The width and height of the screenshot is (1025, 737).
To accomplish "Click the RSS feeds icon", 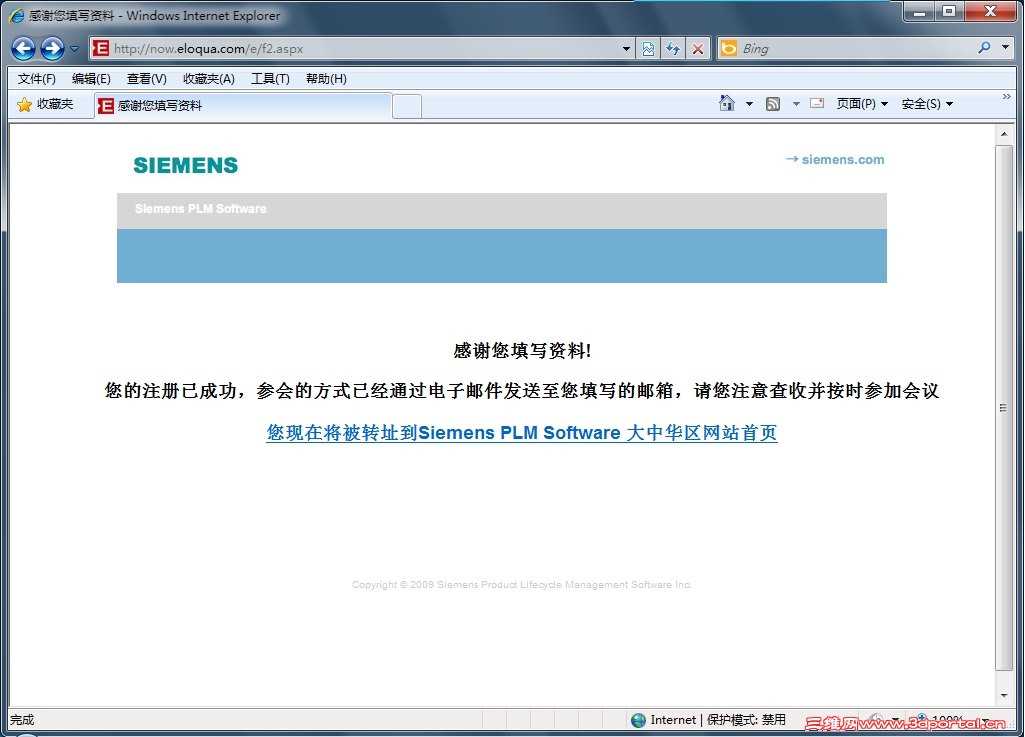I will [773, 104].
